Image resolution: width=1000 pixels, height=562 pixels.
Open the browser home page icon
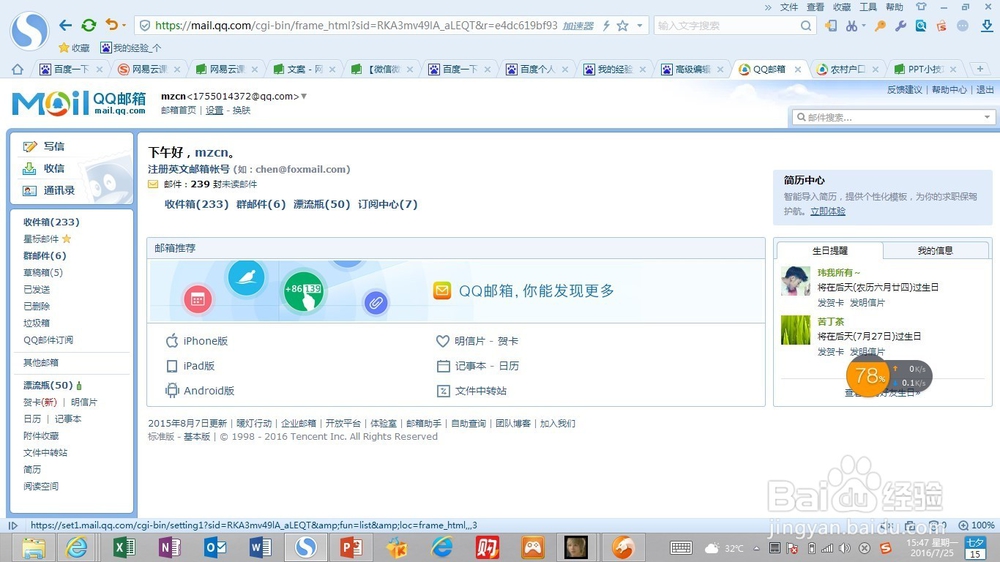coord(18,69)
